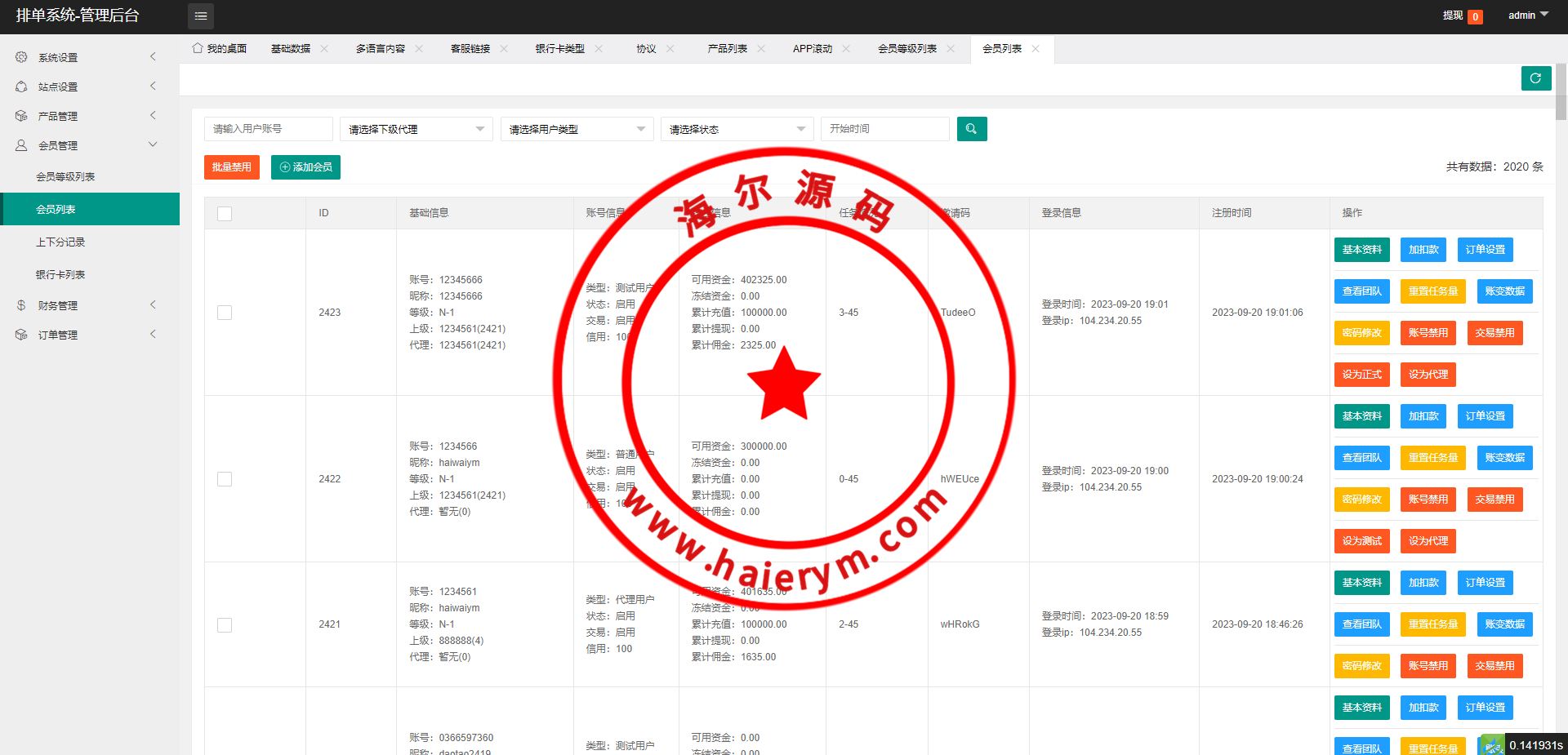This screenshot has height=755, width=1568.
Task: Click the hamburger menu toggle icon
Action: point(201,16)
